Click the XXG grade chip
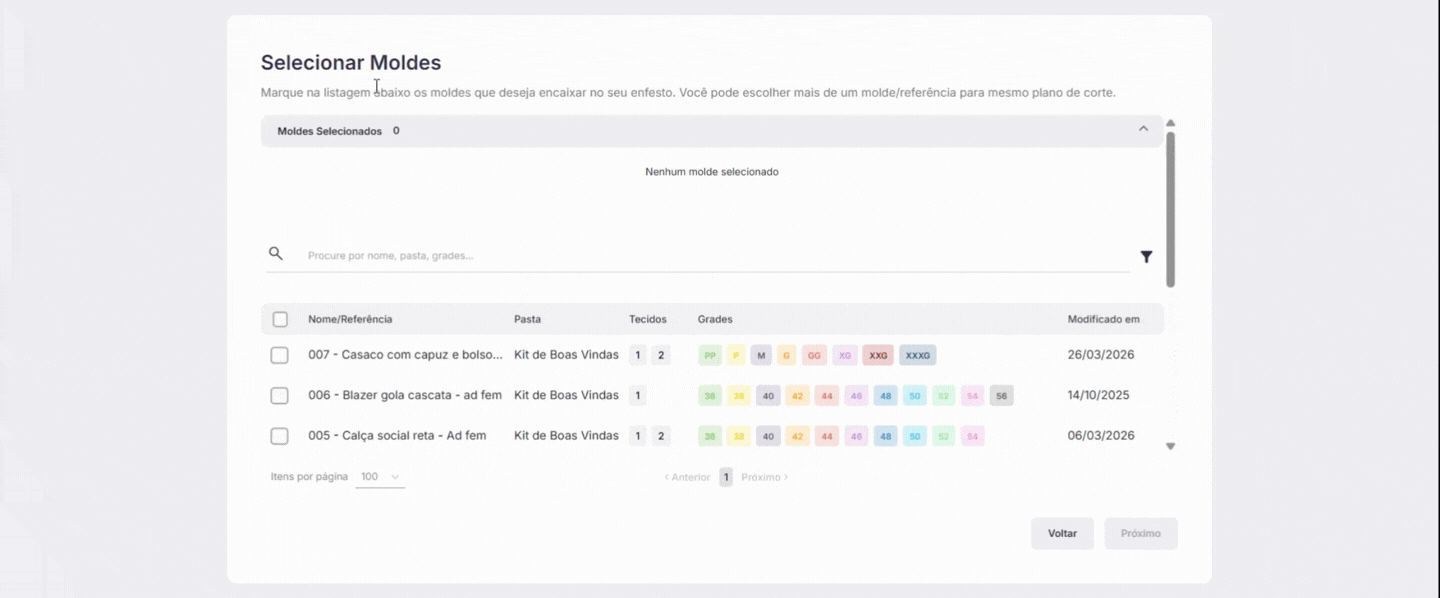This screenshot has width=1440, height=598. (x=878, y=355)
